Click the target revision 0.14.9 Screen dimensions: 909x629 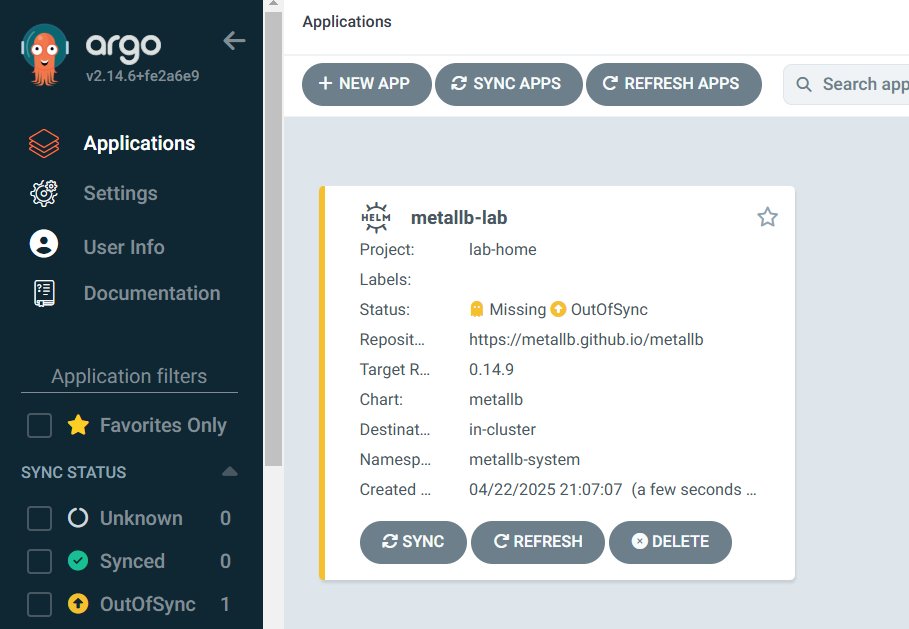pyautogui.click(x=491, y=369)
